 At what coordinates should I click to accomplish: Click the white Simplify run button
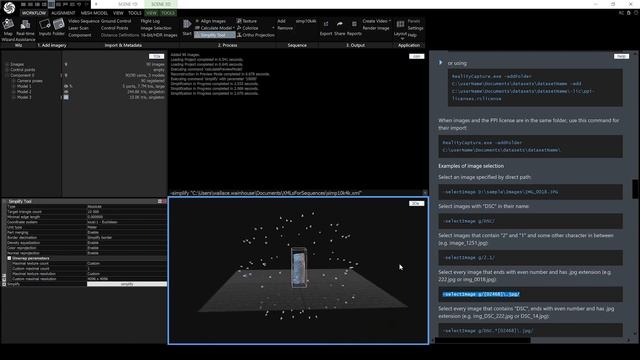click(x=127, y=284)
